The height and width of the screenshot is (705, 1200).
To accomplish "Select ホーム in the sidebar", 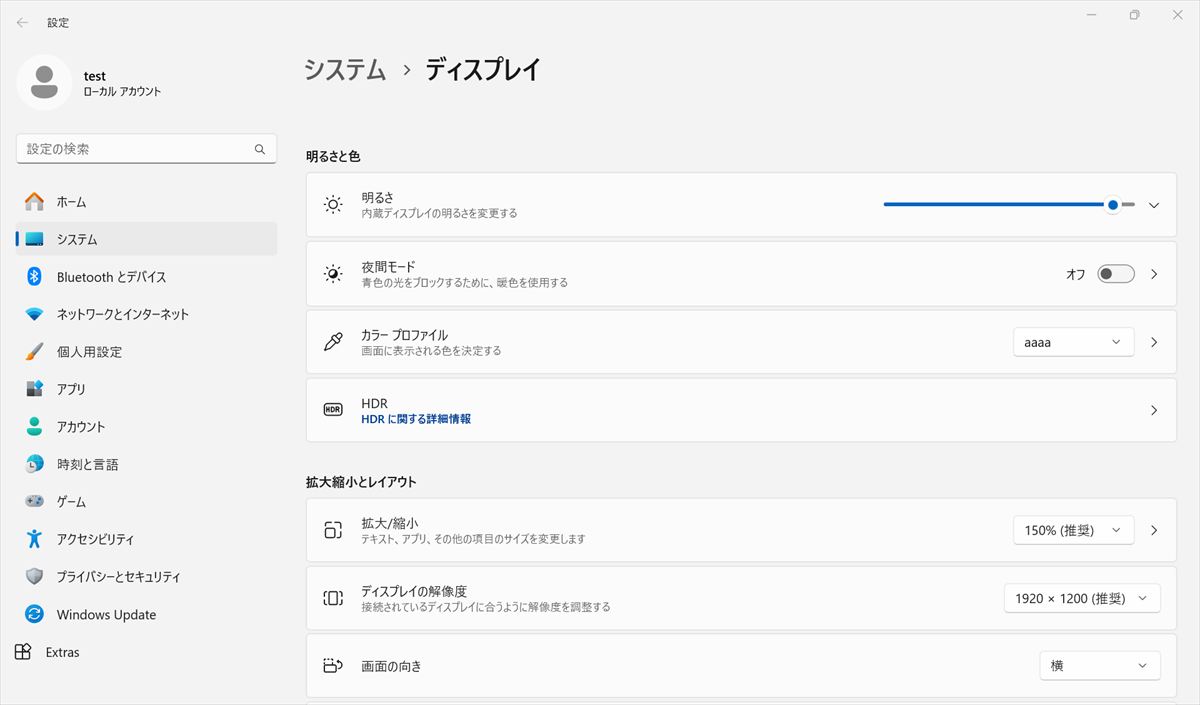I will (147, 202).
